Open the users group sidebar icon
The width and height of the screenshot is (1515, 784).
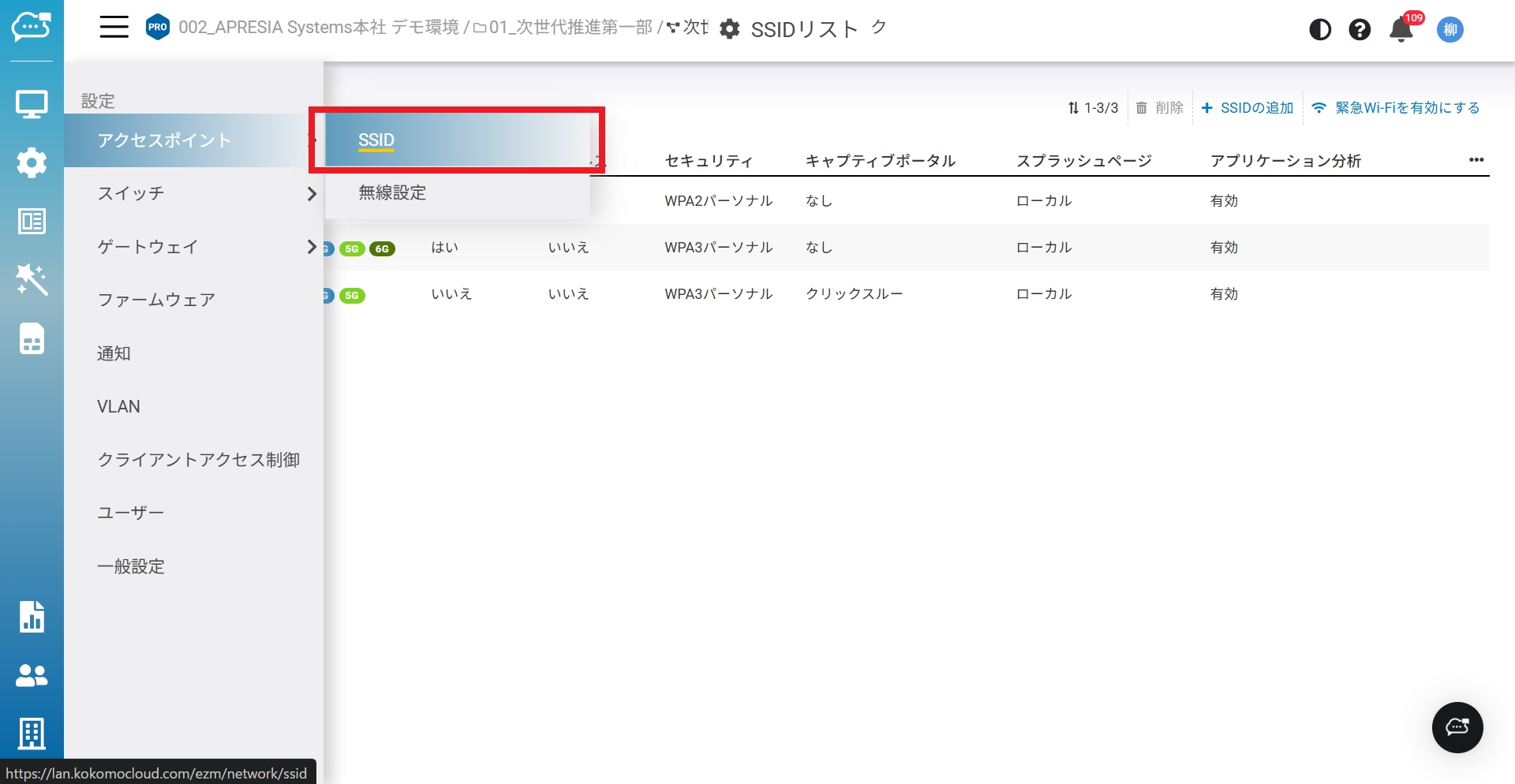(32, 675)
